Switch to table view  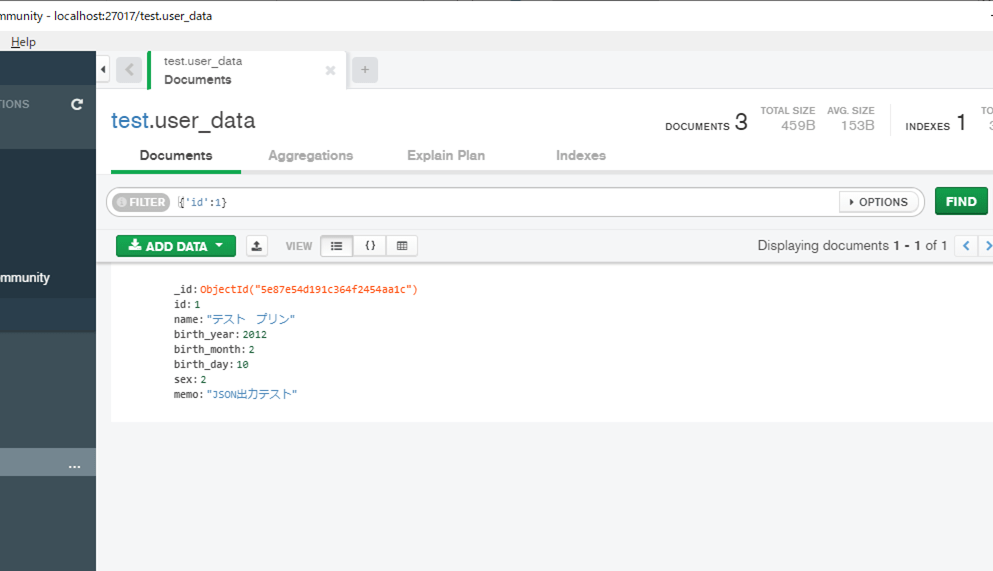pos(402,246)
